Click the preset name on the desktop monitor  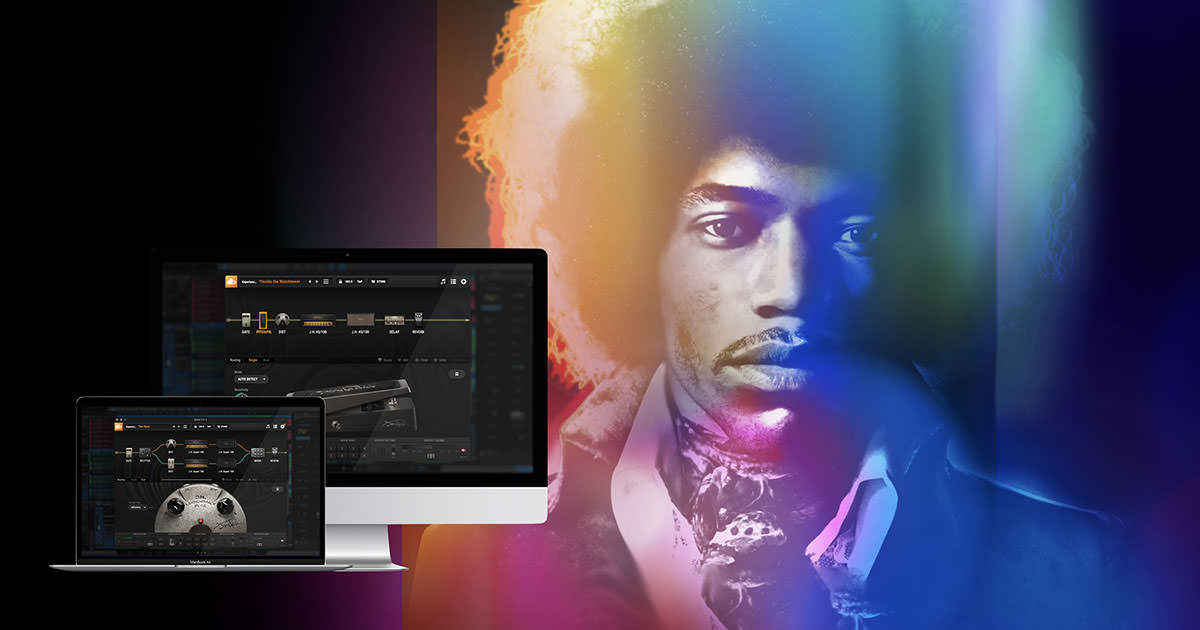[279, 282]
